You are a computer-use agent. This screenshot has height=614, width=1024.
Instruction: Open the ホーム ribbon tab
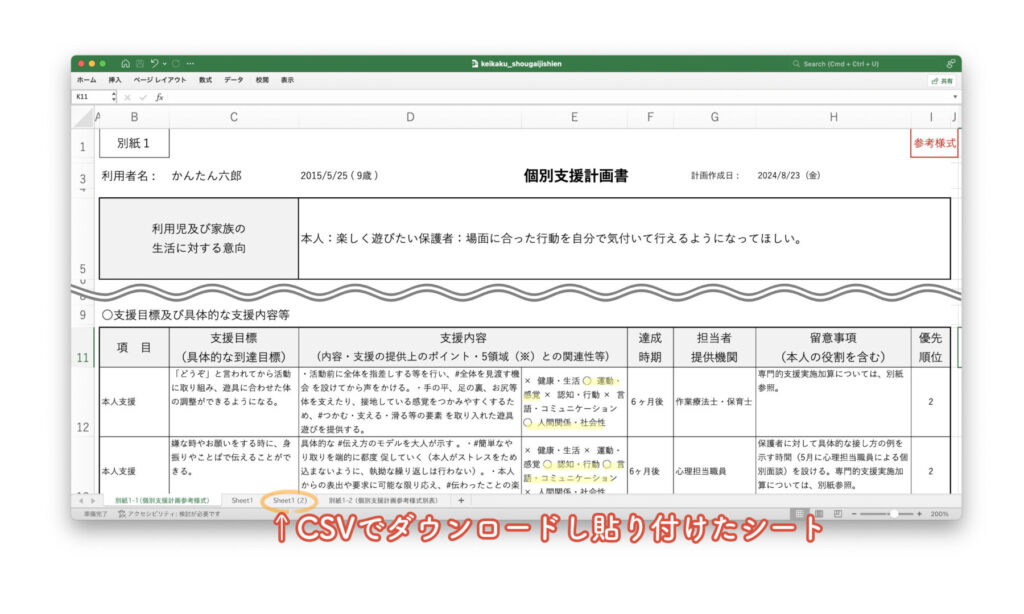coord(86,80)
